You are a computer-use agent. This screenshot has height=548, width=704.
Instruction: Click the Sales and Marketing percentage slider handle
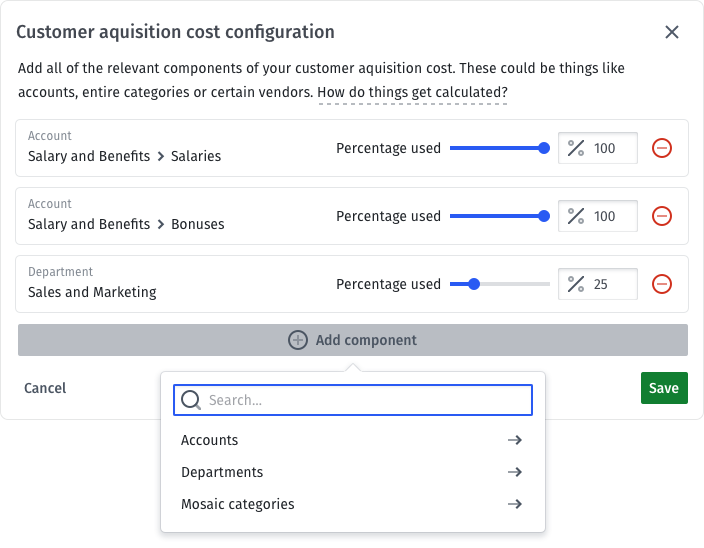[x=474, y=284]
